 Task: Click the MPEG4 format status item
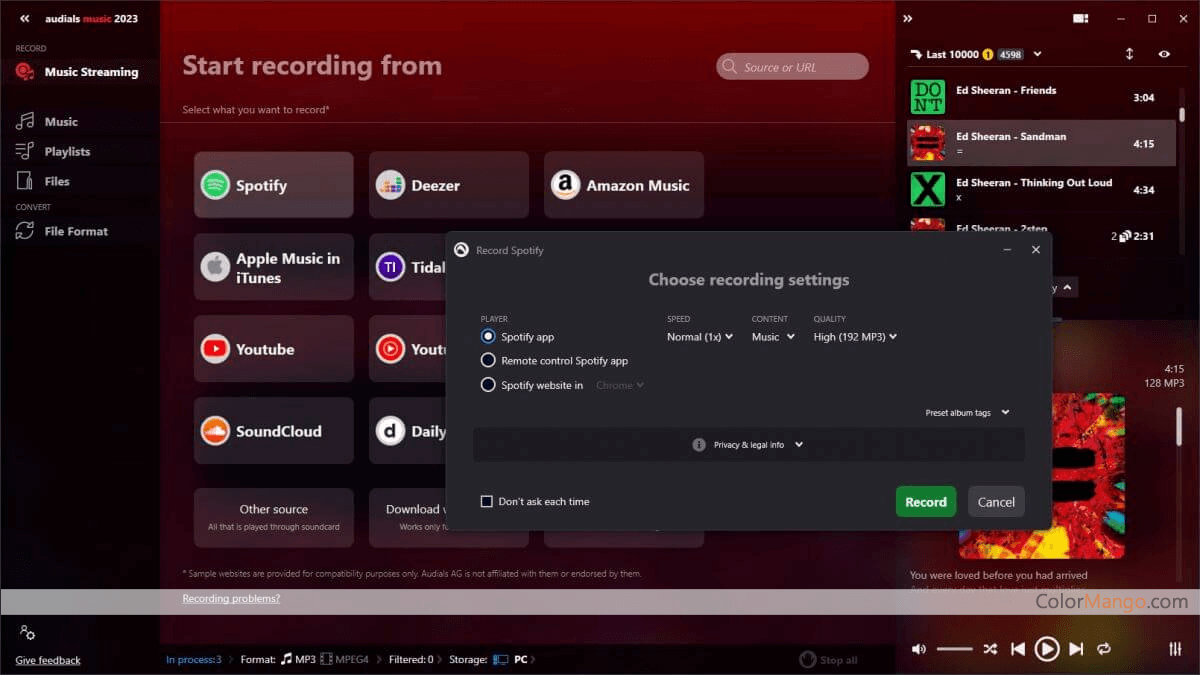point(345,660)
